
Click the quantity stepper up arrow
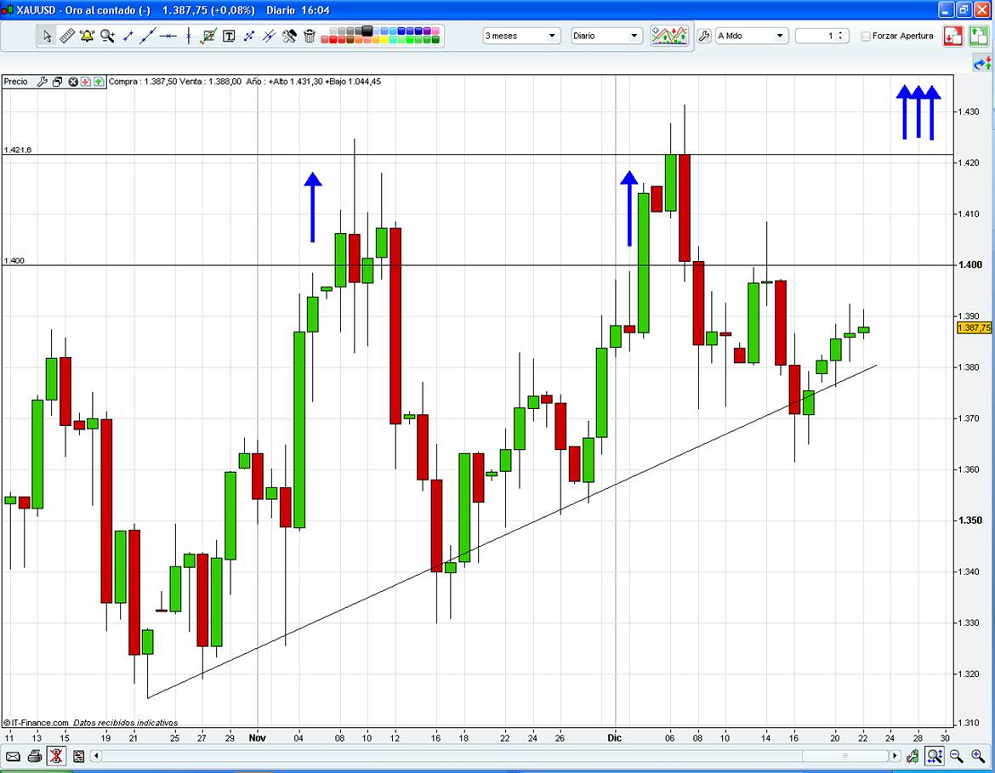click(x=841, y=32)
